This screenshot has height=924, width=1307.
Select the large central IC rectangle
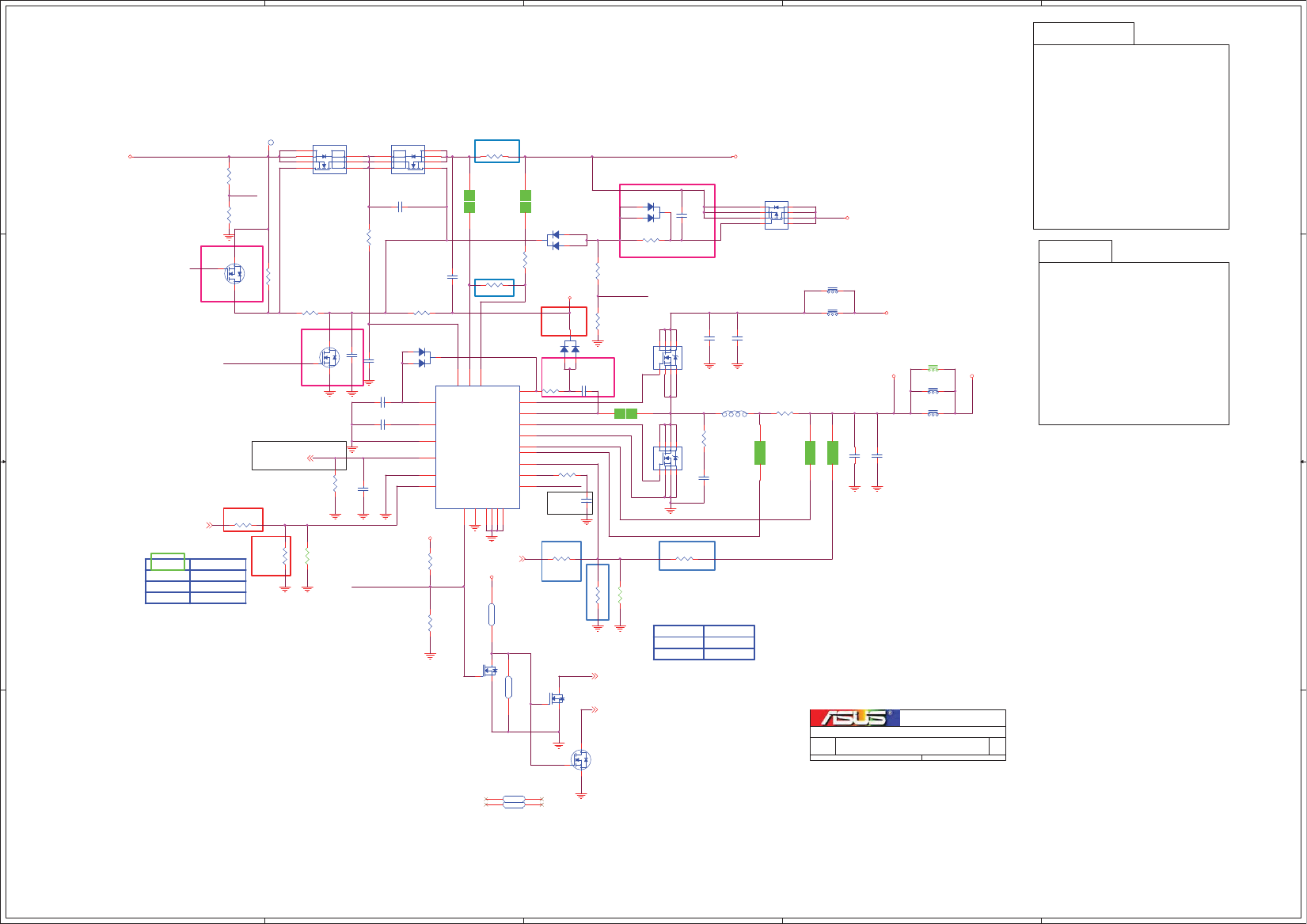[477, 447]
